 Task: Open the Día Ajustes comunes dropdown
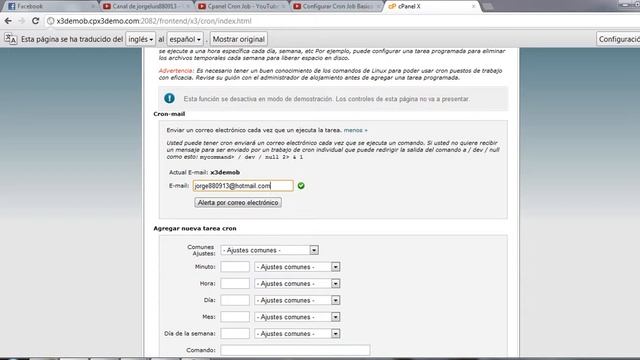(297, 300)
